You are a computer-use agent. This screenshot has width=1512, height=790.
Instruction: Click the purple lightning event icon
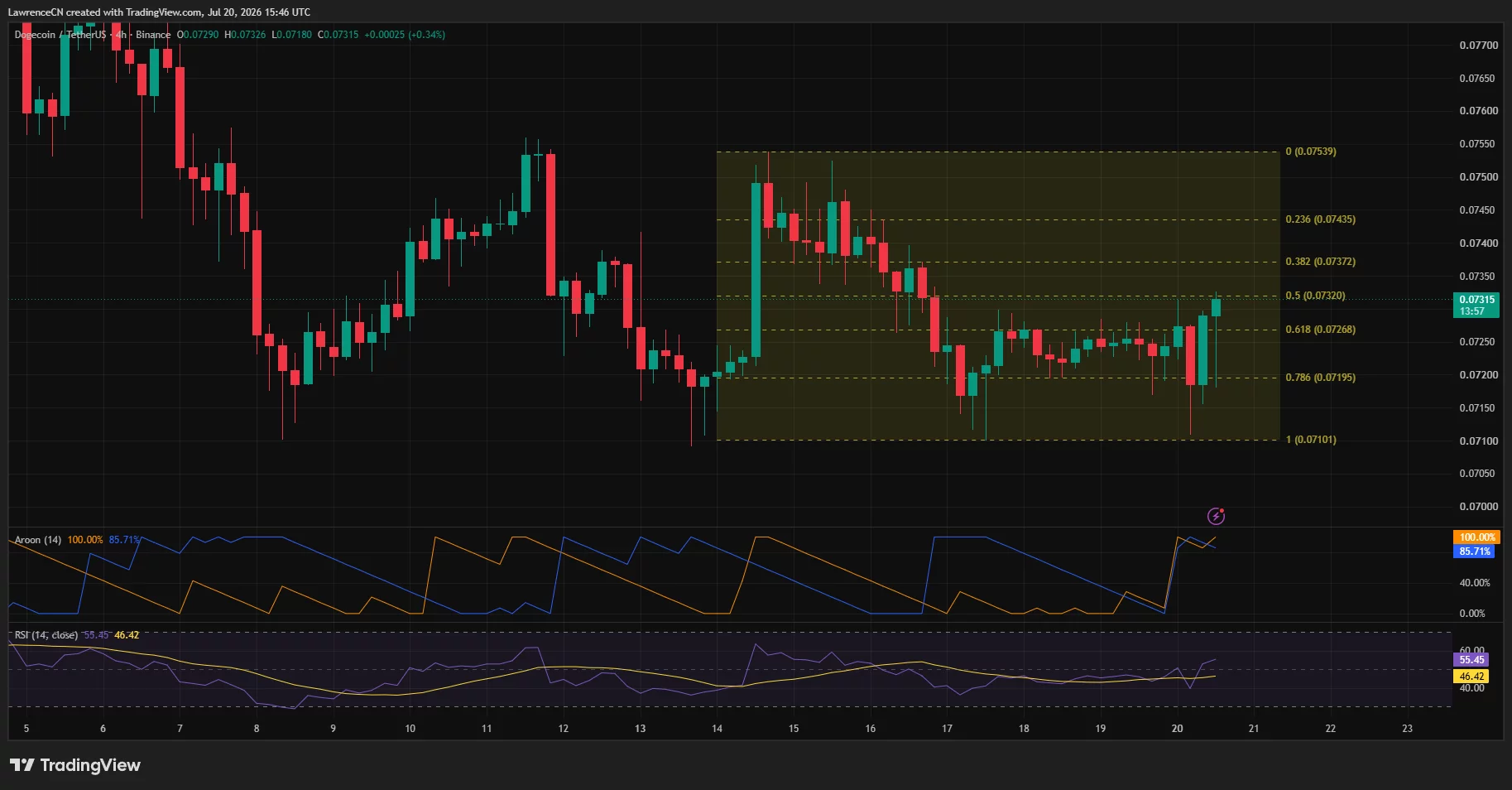click(x=1216, y=516)
